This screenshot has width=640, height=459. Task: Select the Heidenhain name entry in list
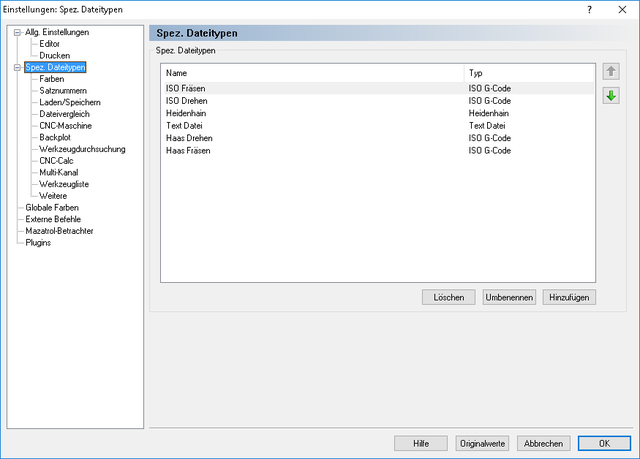click(186, 113)
